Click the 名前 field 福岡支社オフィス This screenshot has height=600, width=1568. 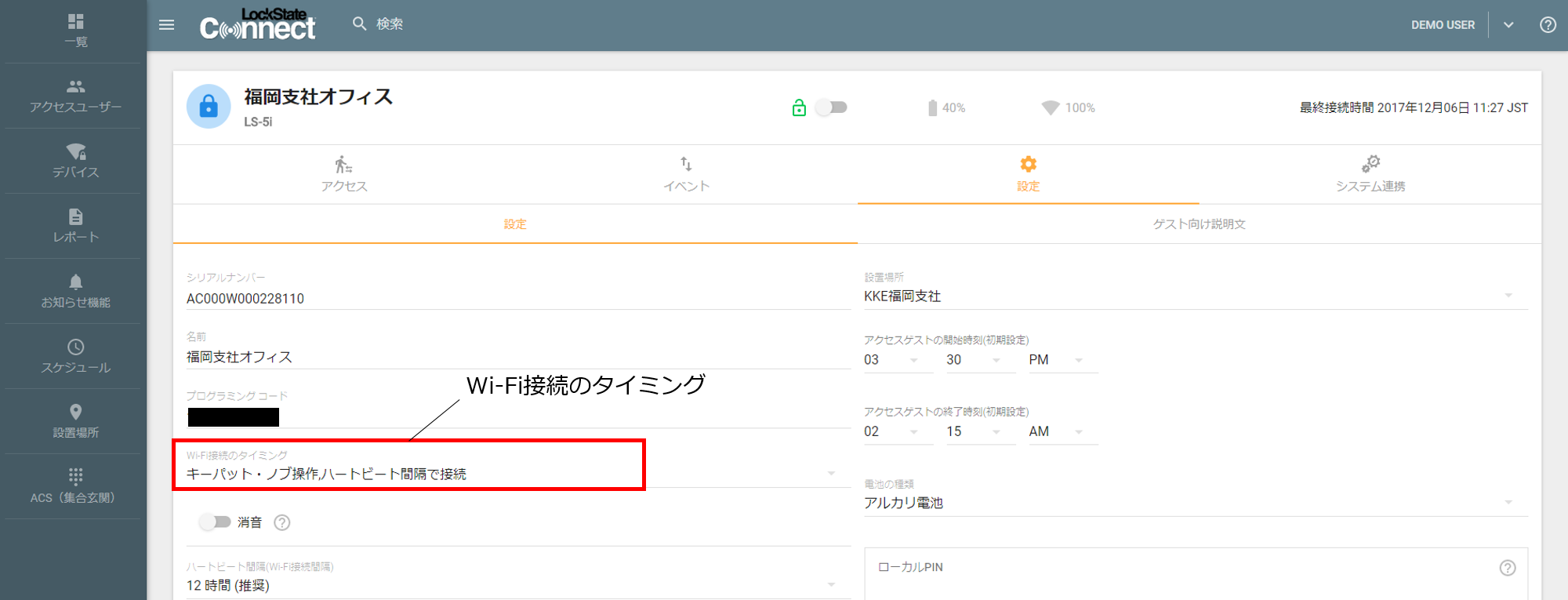click(518, 357)
